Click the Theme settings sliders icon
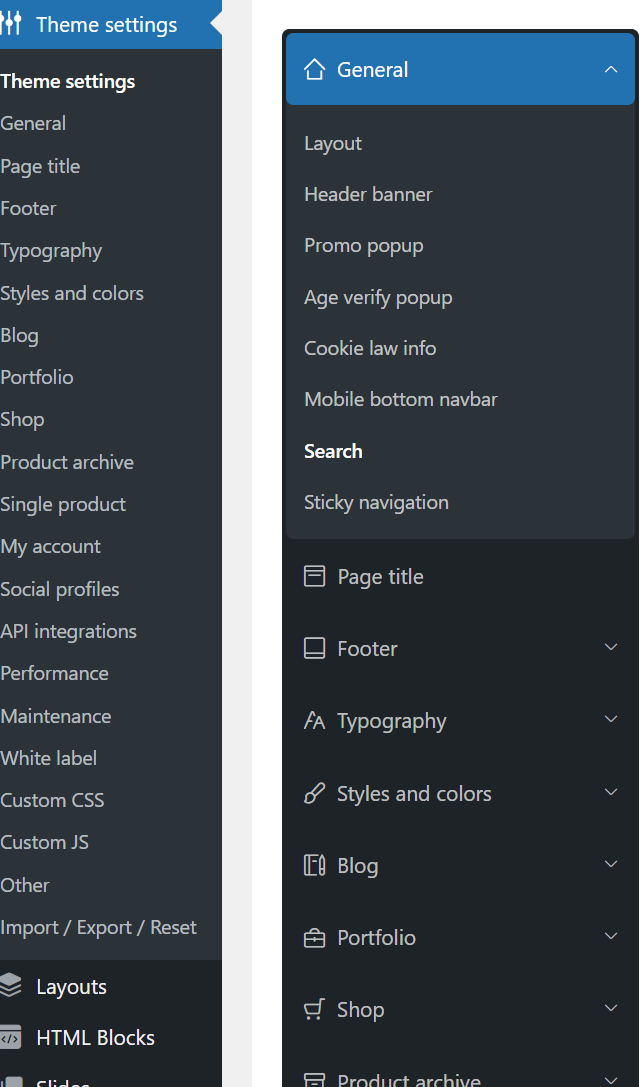 11,25
